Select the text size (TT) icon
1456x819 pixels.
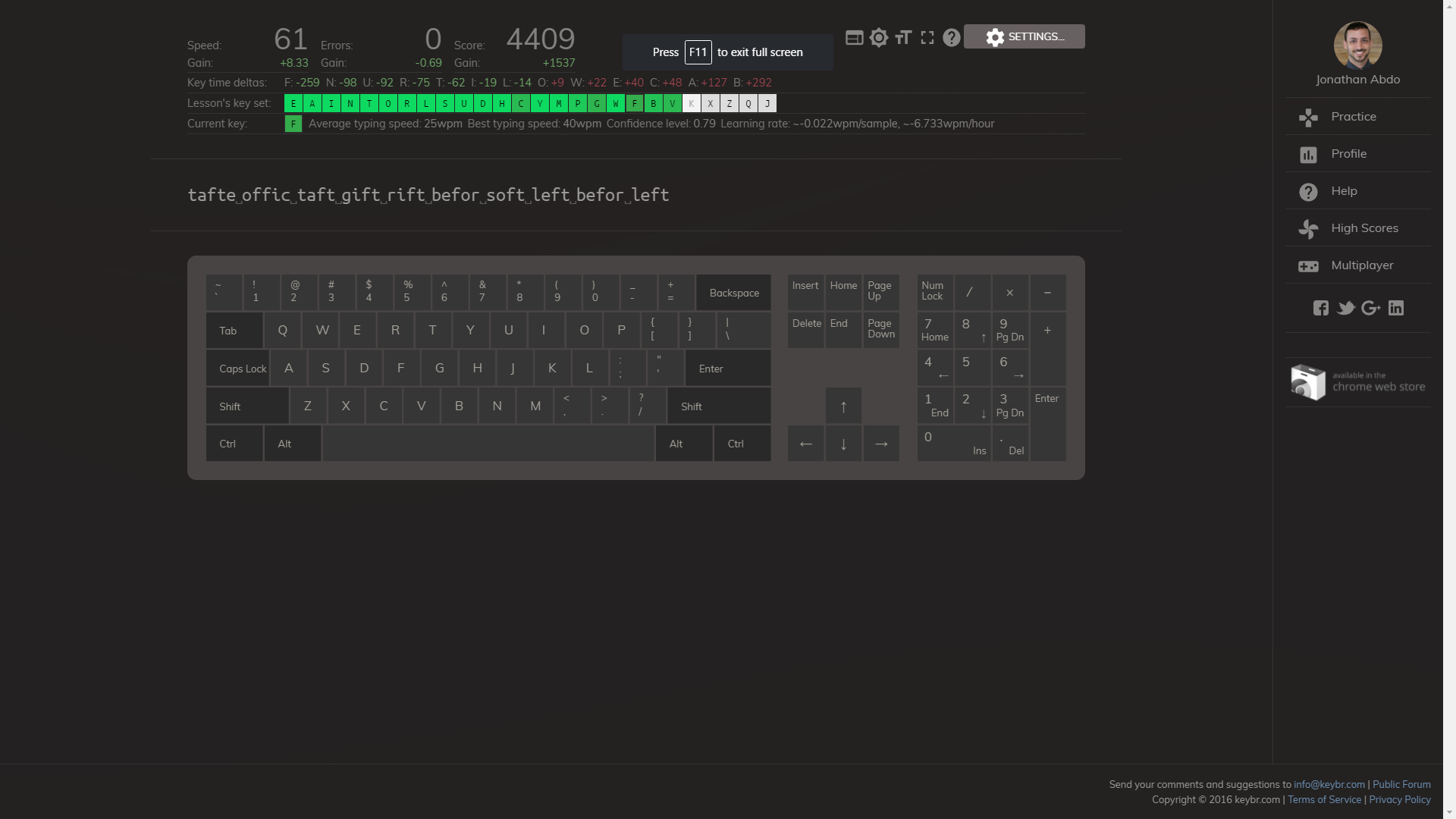[902, 37]
